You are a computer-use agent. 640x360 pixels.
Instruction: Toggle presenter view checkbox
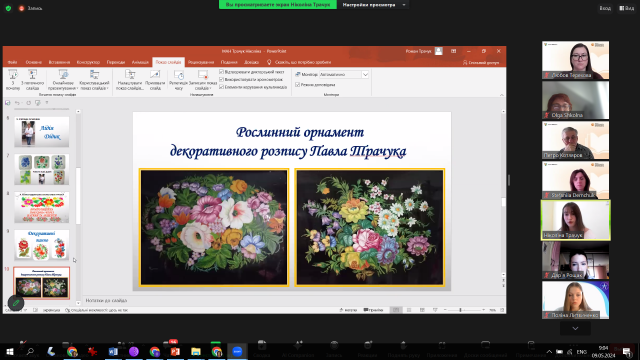tap(298, 84)
